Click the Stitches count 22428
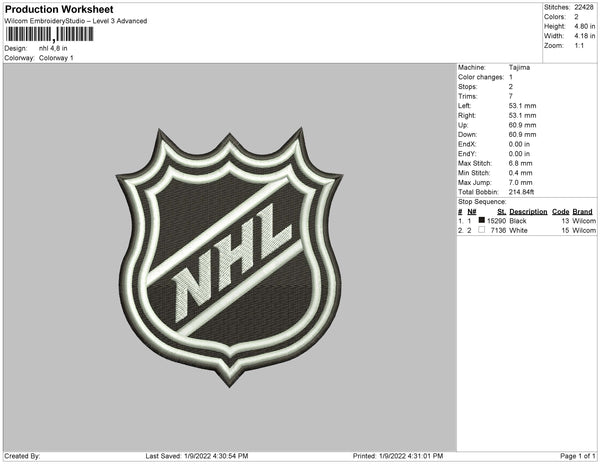The width and height of the screenshot is (600, 464). click(584, 7)
